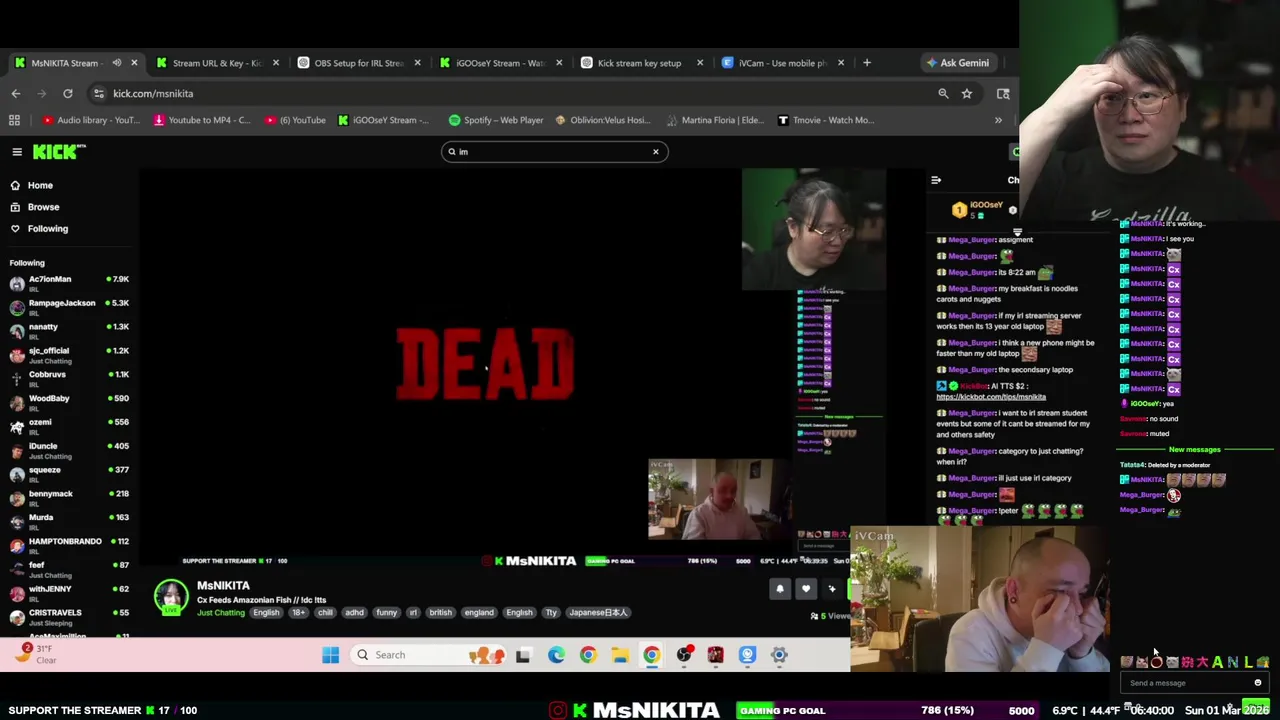This screenshot has height=720, width=1280.
Task: Click the Just Chatting category link
Action: pyautogui.click(x=221, y=612)
